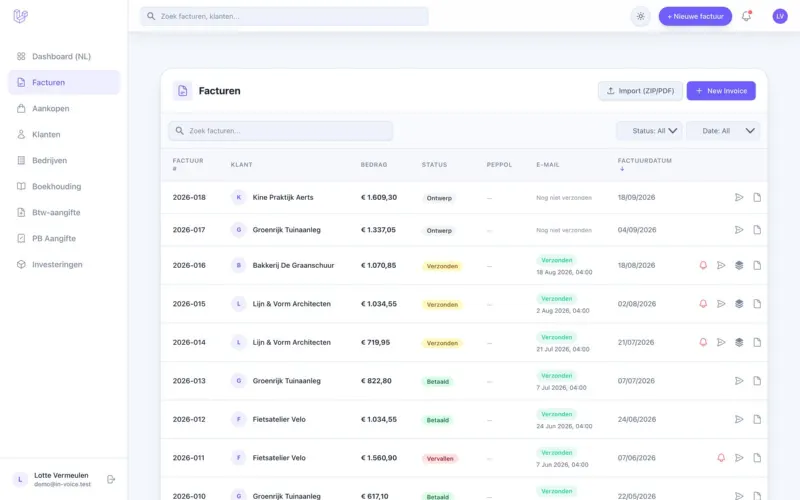Click the send icon for invoice 2026-013
The height and width of the screenshot is (500, 800).
pyautogui.click(x=739, y=381)
